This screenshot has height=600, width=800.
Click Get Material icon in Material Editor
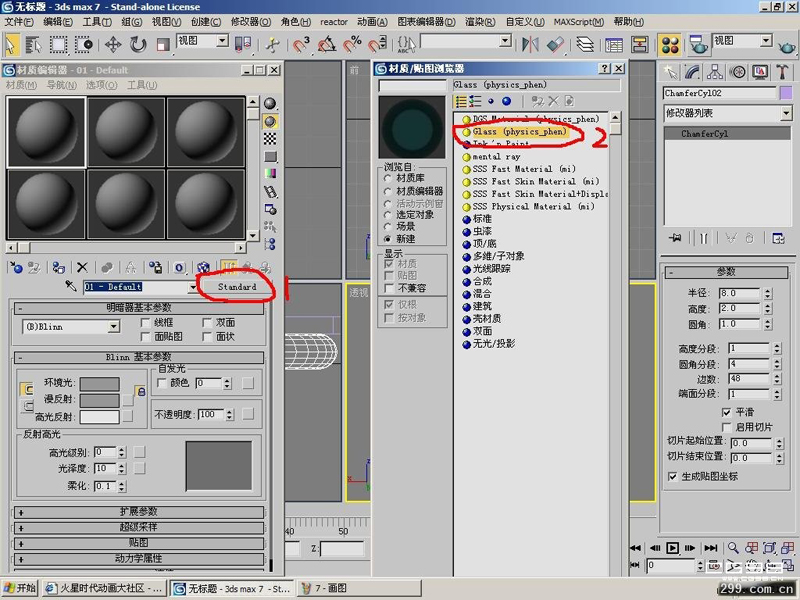[x=16, y=267]
